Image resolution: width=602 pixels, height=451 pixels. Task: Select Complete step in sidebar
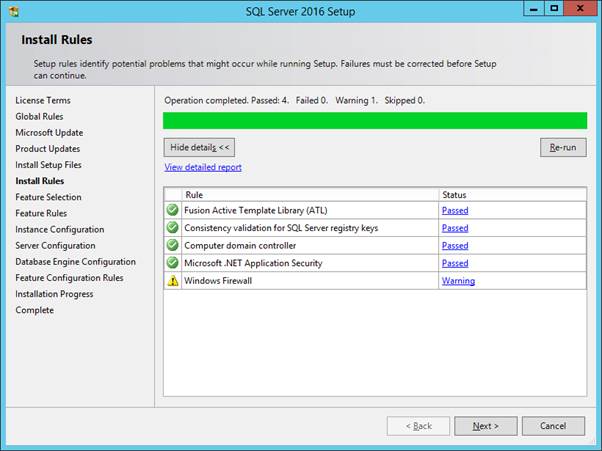35,310
